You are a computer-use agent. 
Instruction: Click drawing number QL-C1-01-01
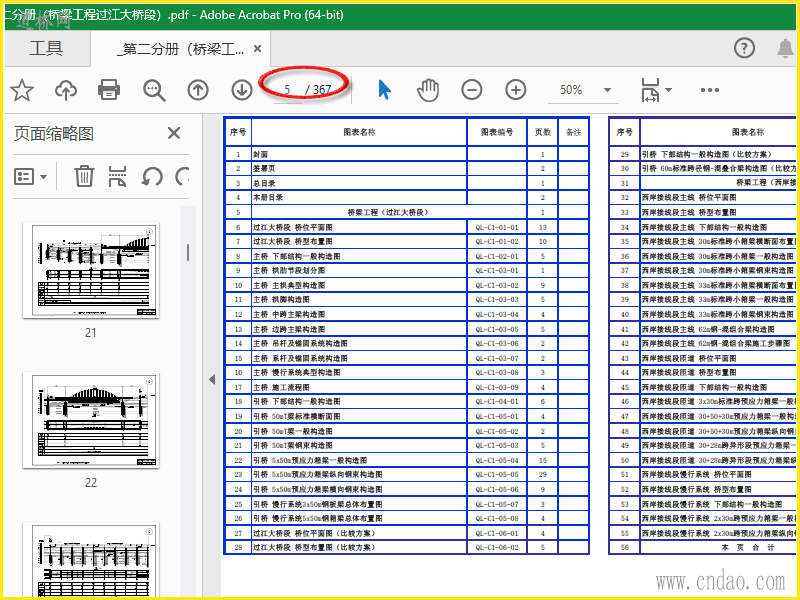[x=496, y=227]
